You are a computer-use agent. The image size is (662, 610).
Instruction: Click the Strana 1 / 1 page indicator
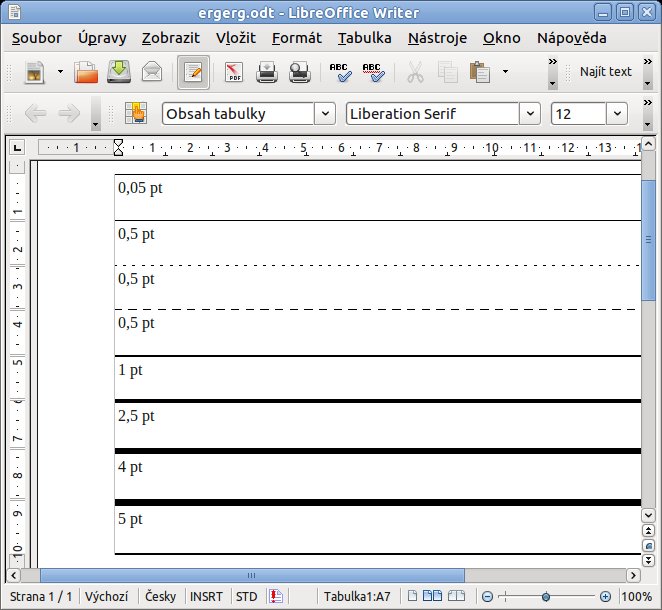41,596
